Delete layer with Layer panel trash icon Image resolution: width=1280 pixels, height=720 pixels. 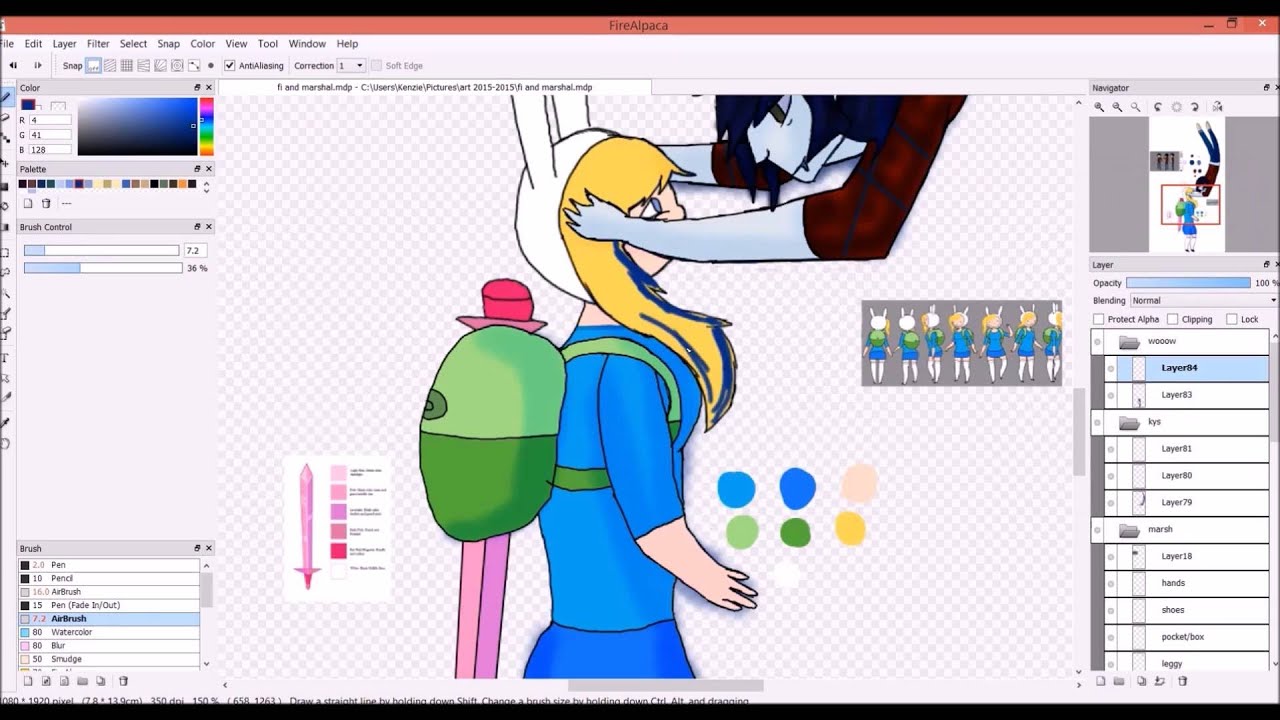[x=1183, y=681]
